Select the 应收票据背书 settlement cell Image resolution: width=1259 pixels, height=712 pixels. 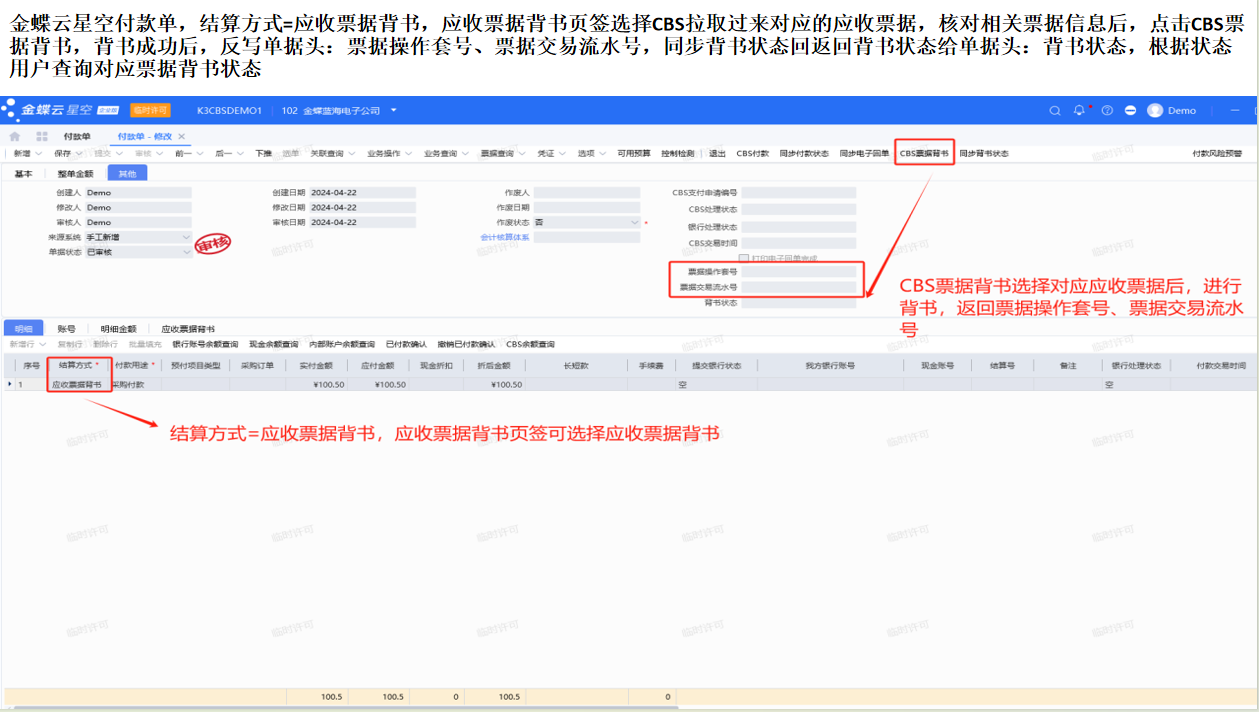(x=77, y=384)
